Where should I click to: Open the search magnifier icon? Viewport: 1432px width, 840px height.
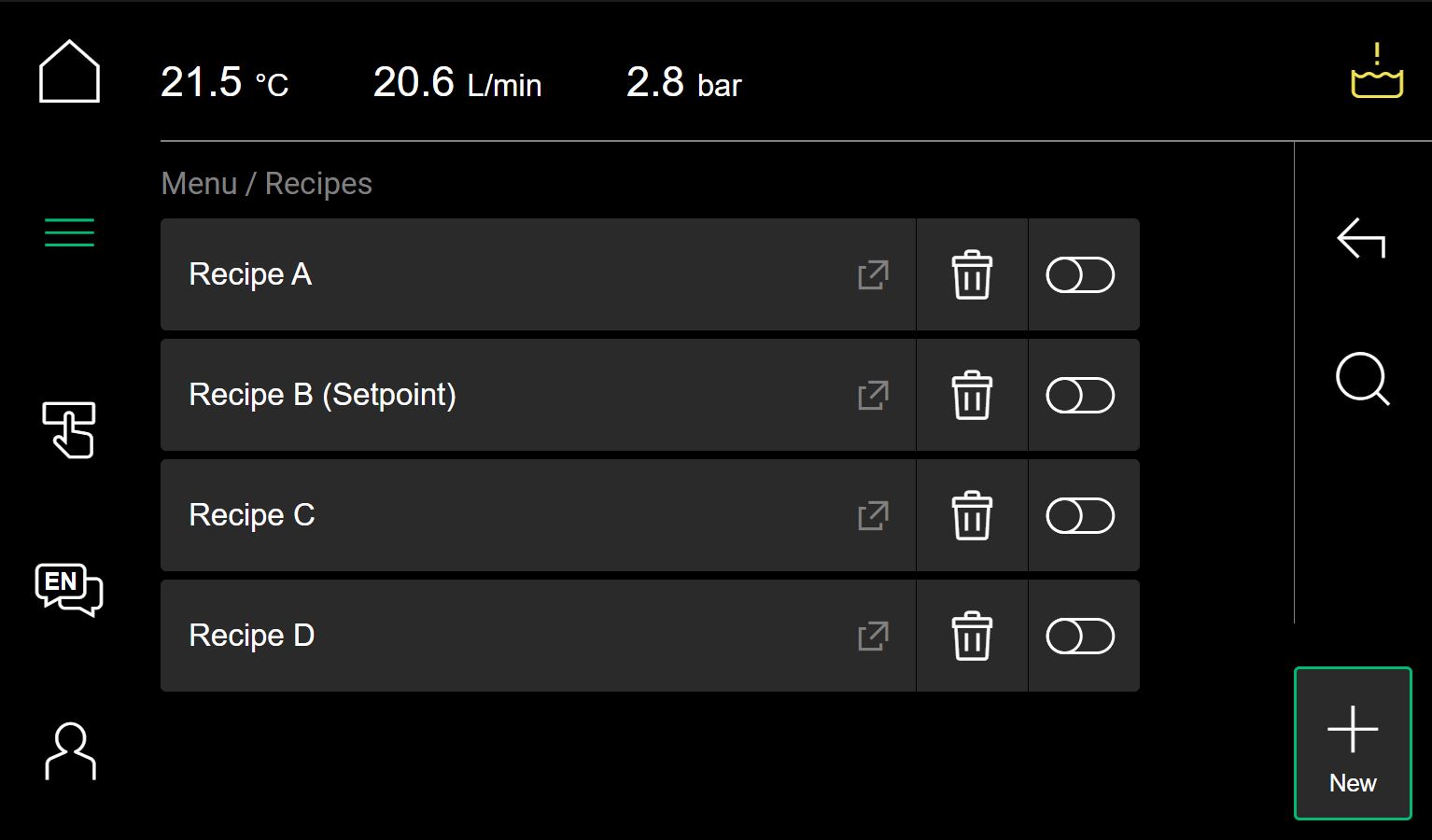point(1363,379)
